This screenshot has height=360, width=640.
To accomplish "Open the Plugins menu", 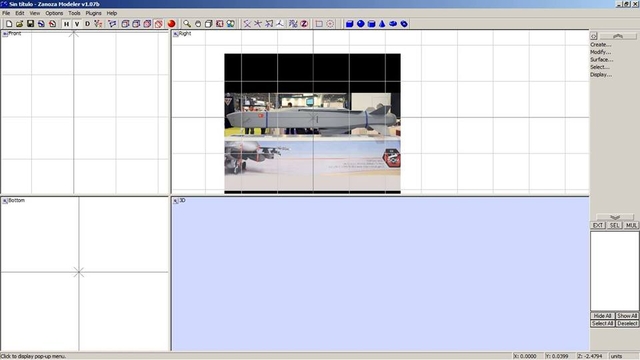I will [x=93, y=13].
